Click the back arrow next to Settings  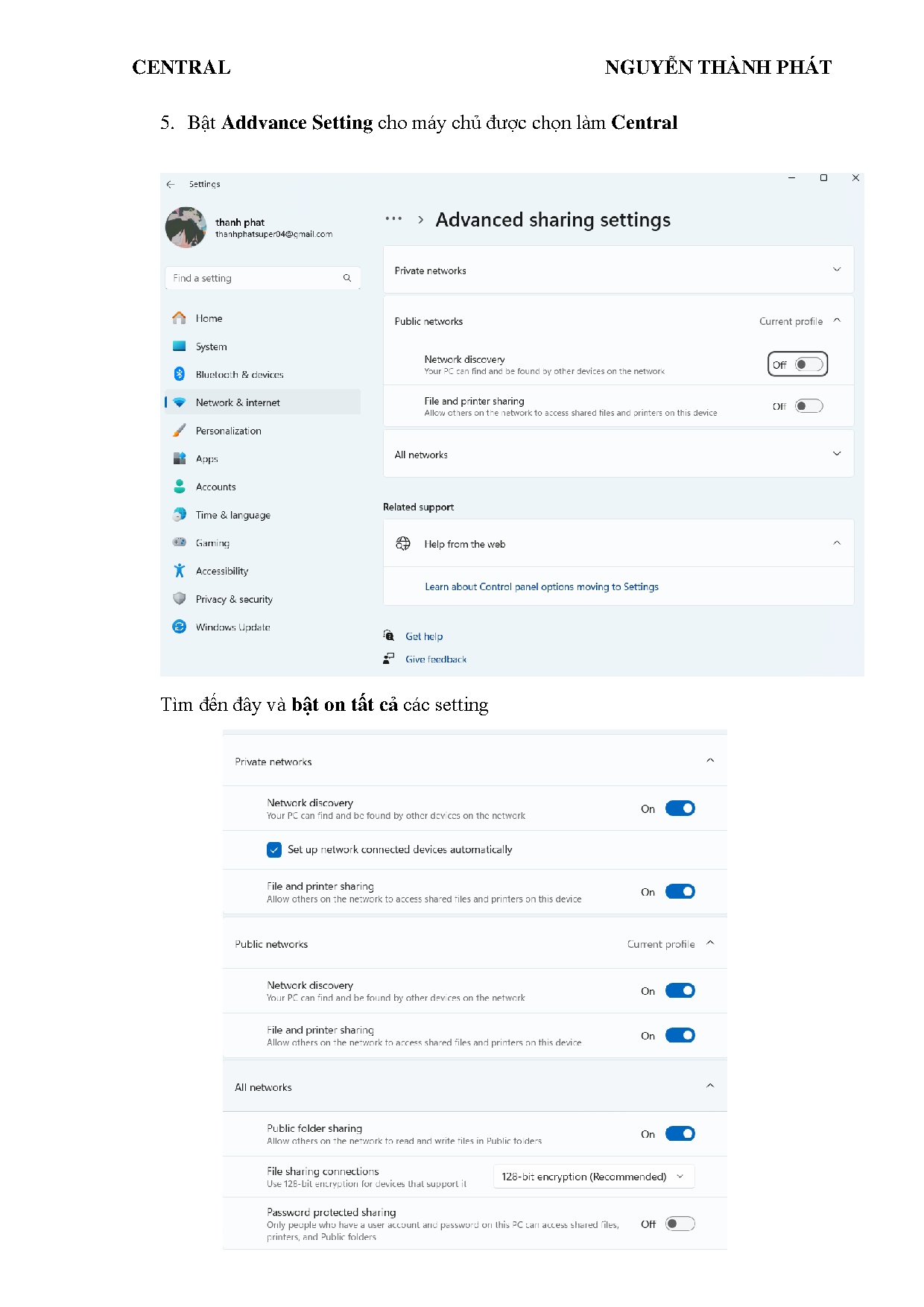(171, 184)
